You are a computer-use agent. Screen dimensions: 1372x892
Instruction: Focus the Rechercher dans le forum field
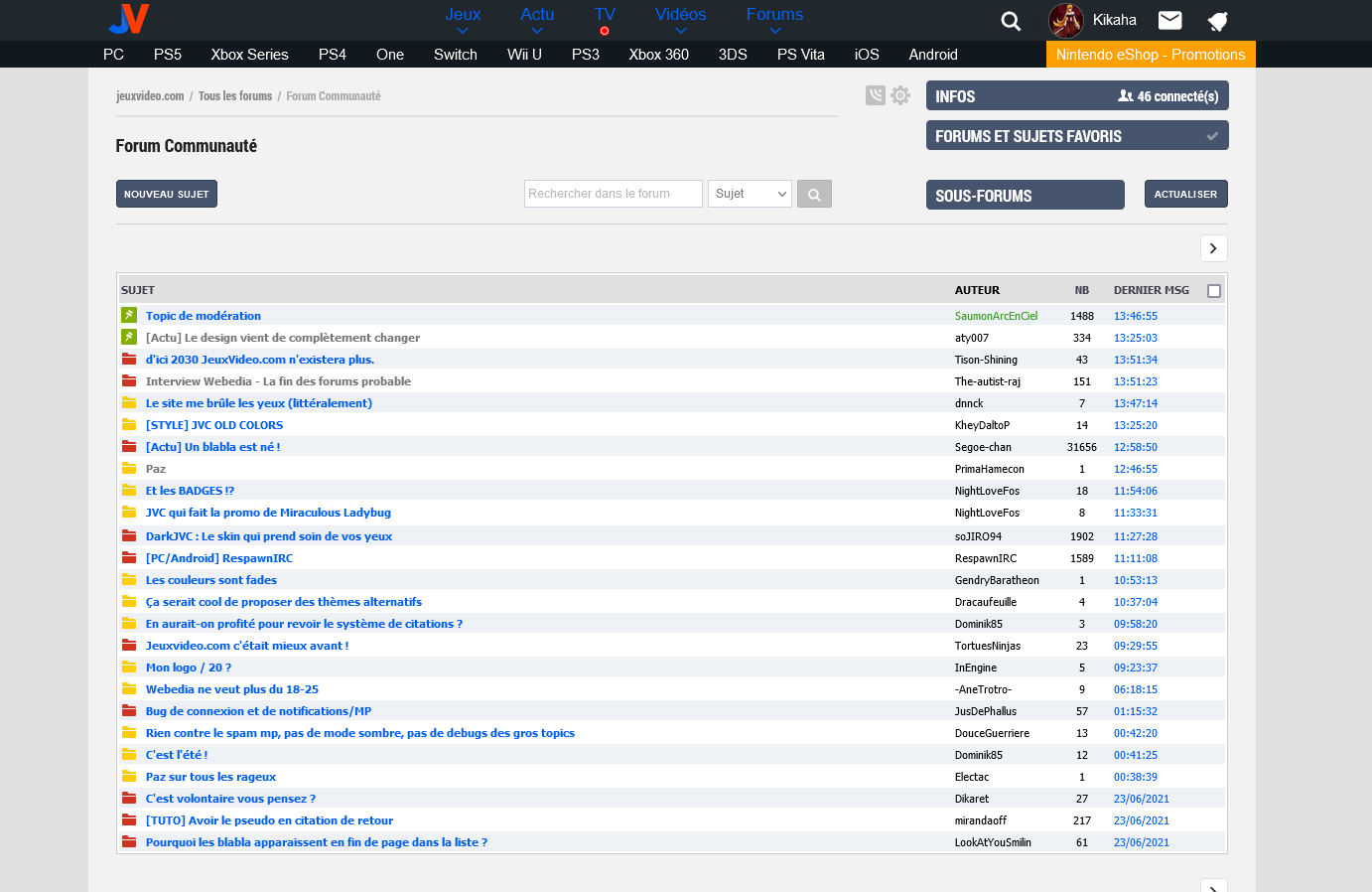(x=614, y=194)
